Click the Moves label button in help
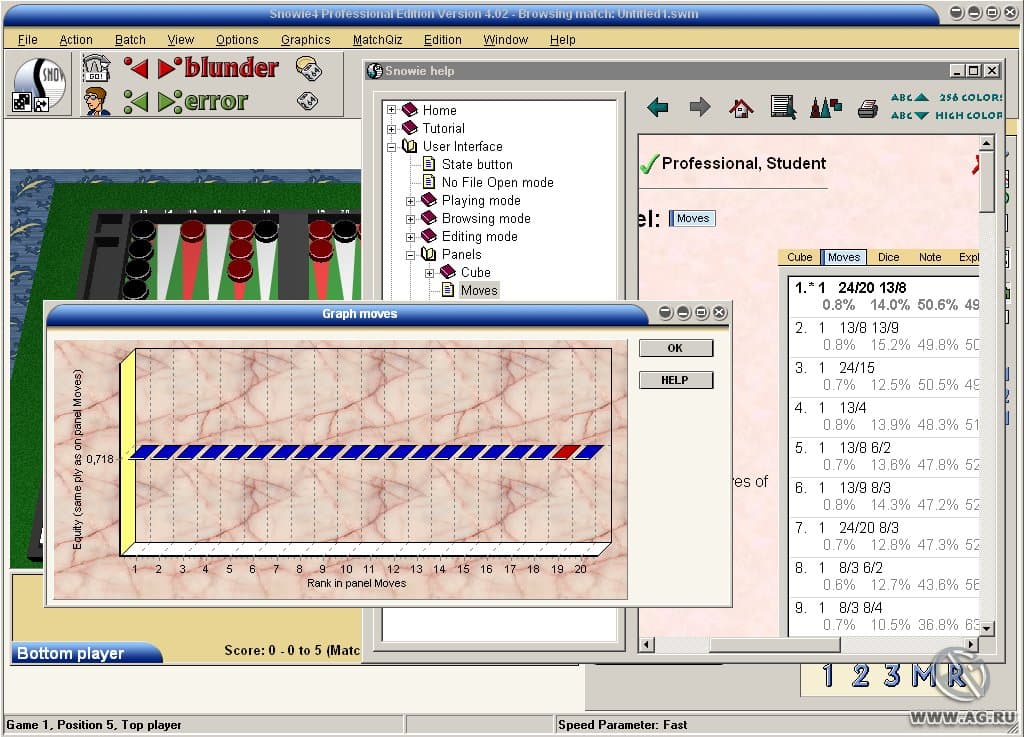The image size is (1024, 737). (x=692, y=218)
